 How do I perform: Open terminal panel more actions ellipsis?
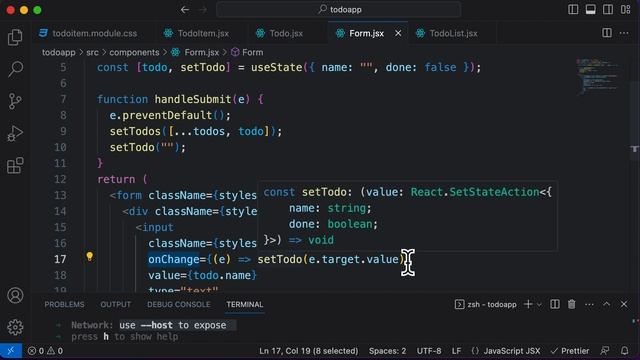589,304
